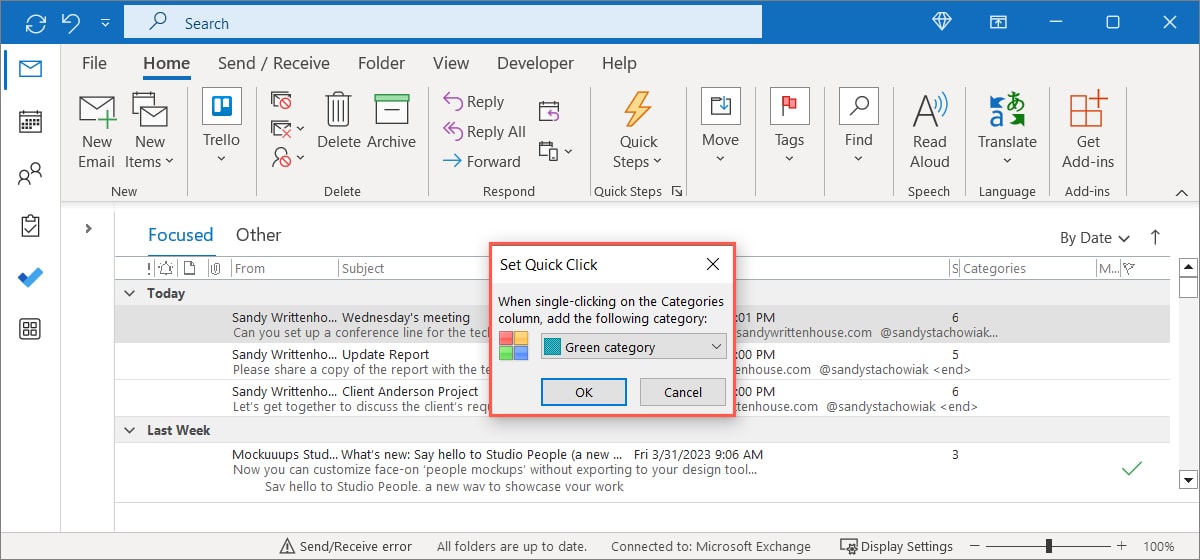Adjust the zoom slider handle
This screenshot has height=560, width=1200.
(1048, 546)
